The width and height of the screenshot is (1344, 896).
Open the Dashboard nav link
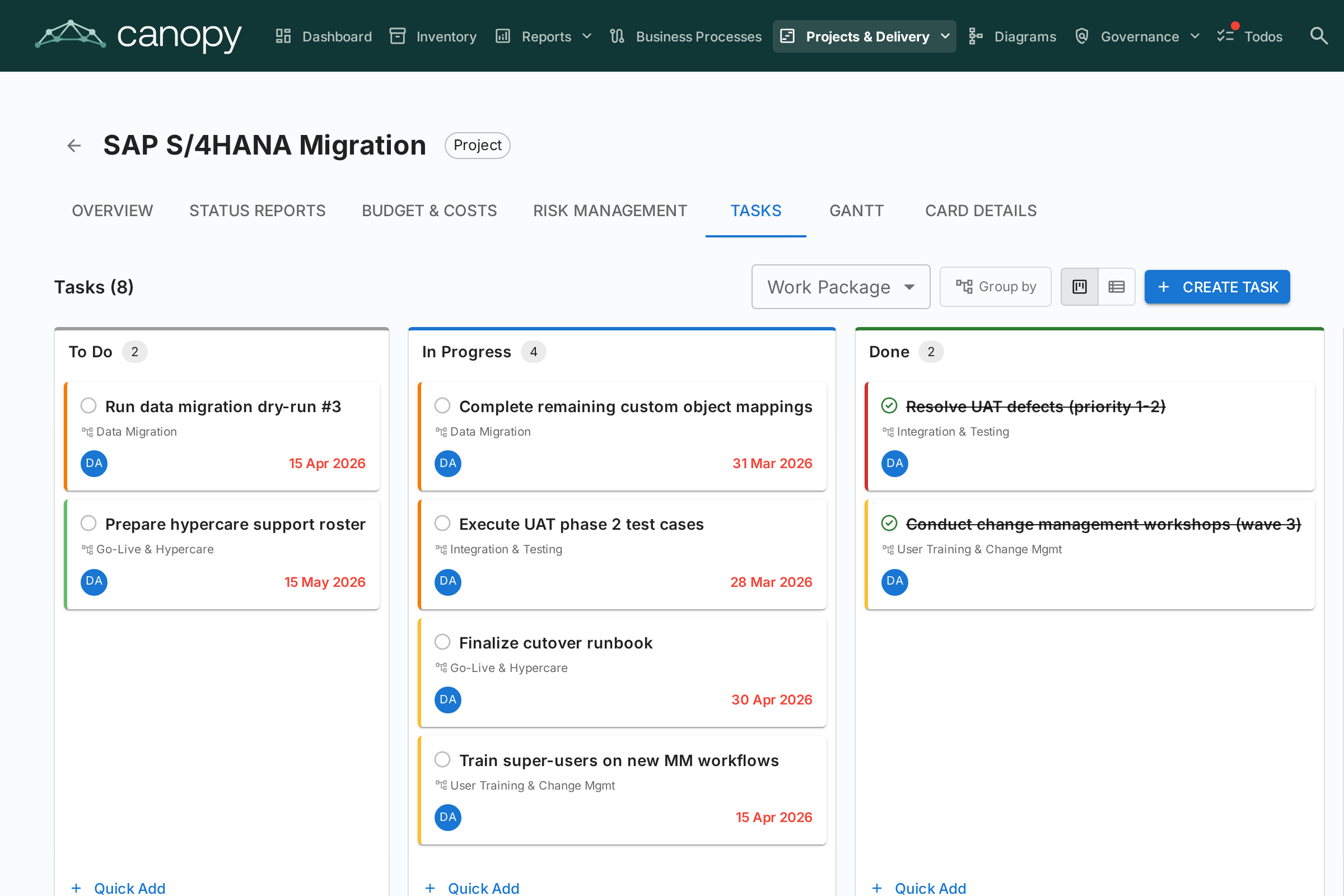[x=324, y=36]
